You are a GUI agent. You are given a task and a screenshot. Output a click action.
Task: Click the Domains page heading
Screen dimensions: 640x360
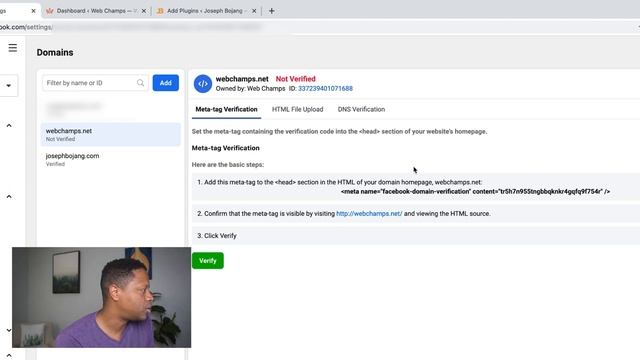click(x=55, y=53)
